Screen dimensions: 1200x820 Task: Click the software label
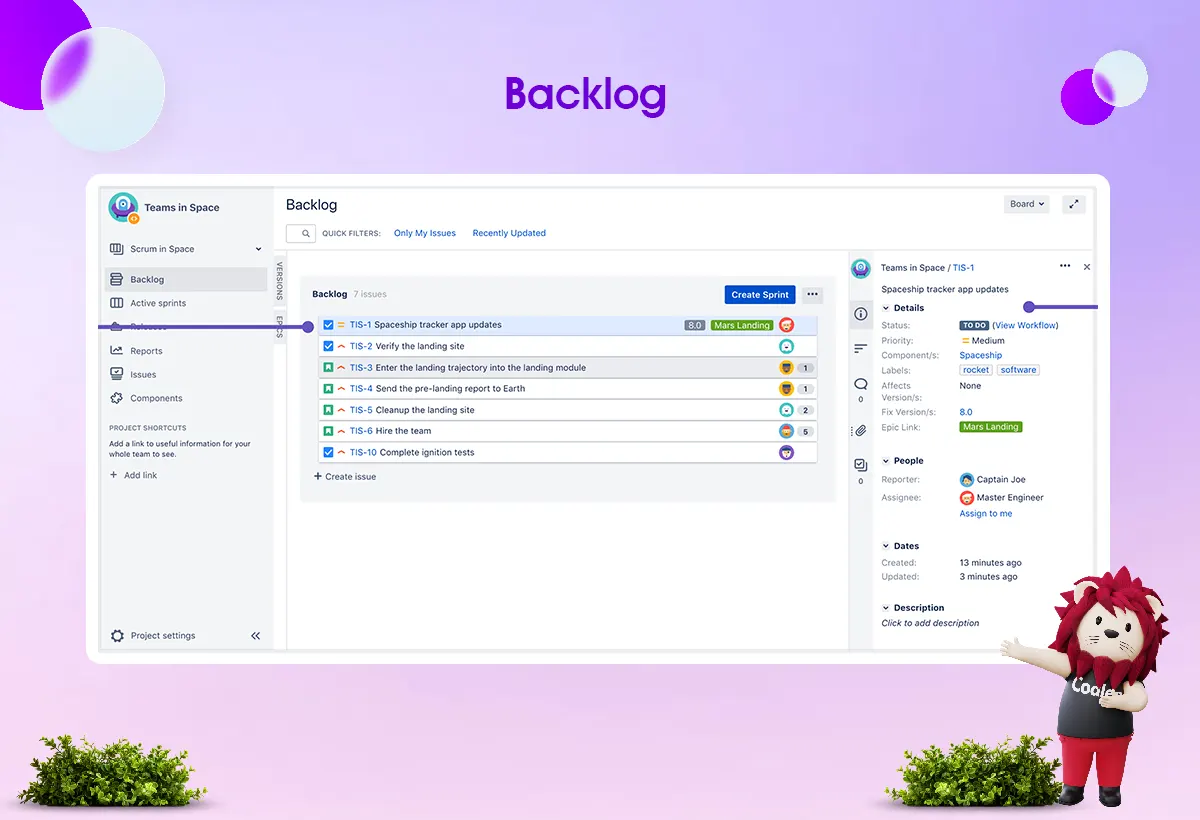tap(1018, 370)
